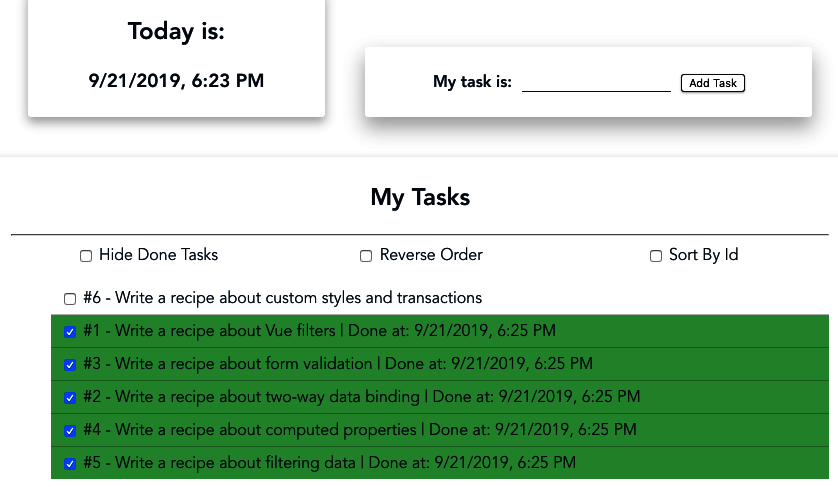The width and height of the screenshot is (838, 487).
Task: Click the Hide Done Tasks label text
Action: 159,255
